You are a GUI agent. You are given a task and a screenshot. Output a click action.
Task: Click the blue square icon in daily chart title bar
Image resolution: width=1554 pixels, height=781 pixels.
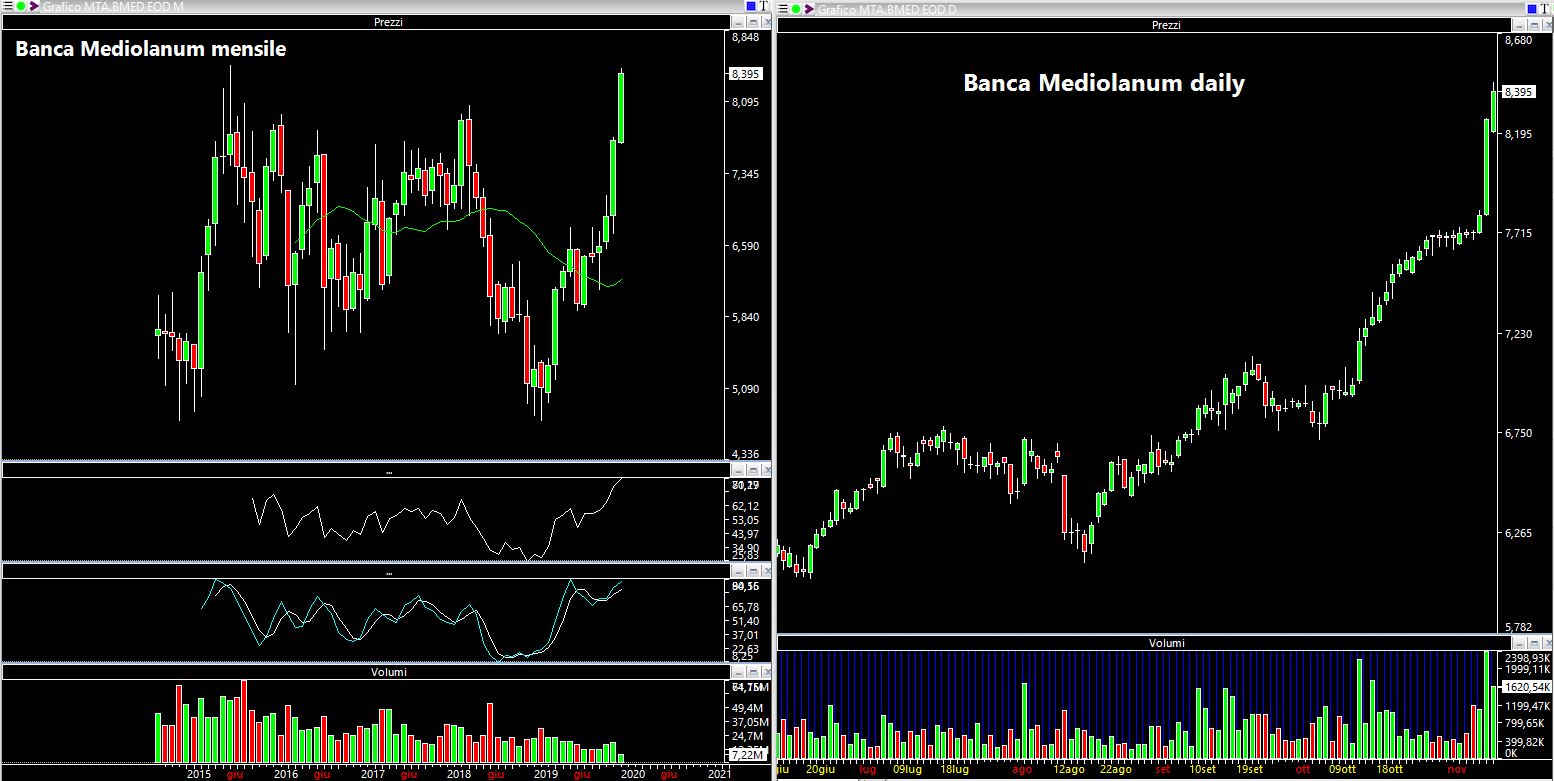tap(1532, 9)
